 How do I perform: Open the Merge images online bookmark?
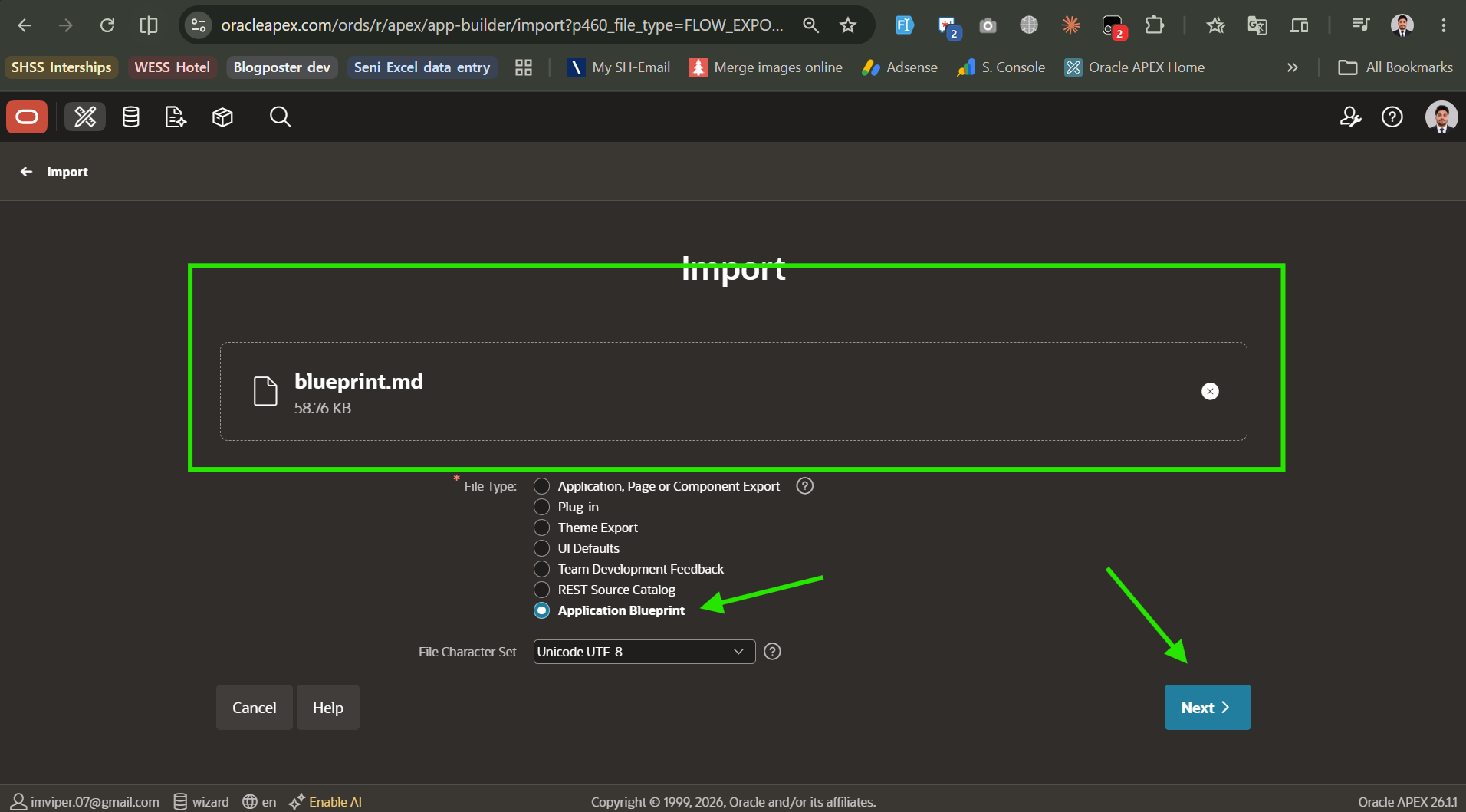click(x=766, y=67)
